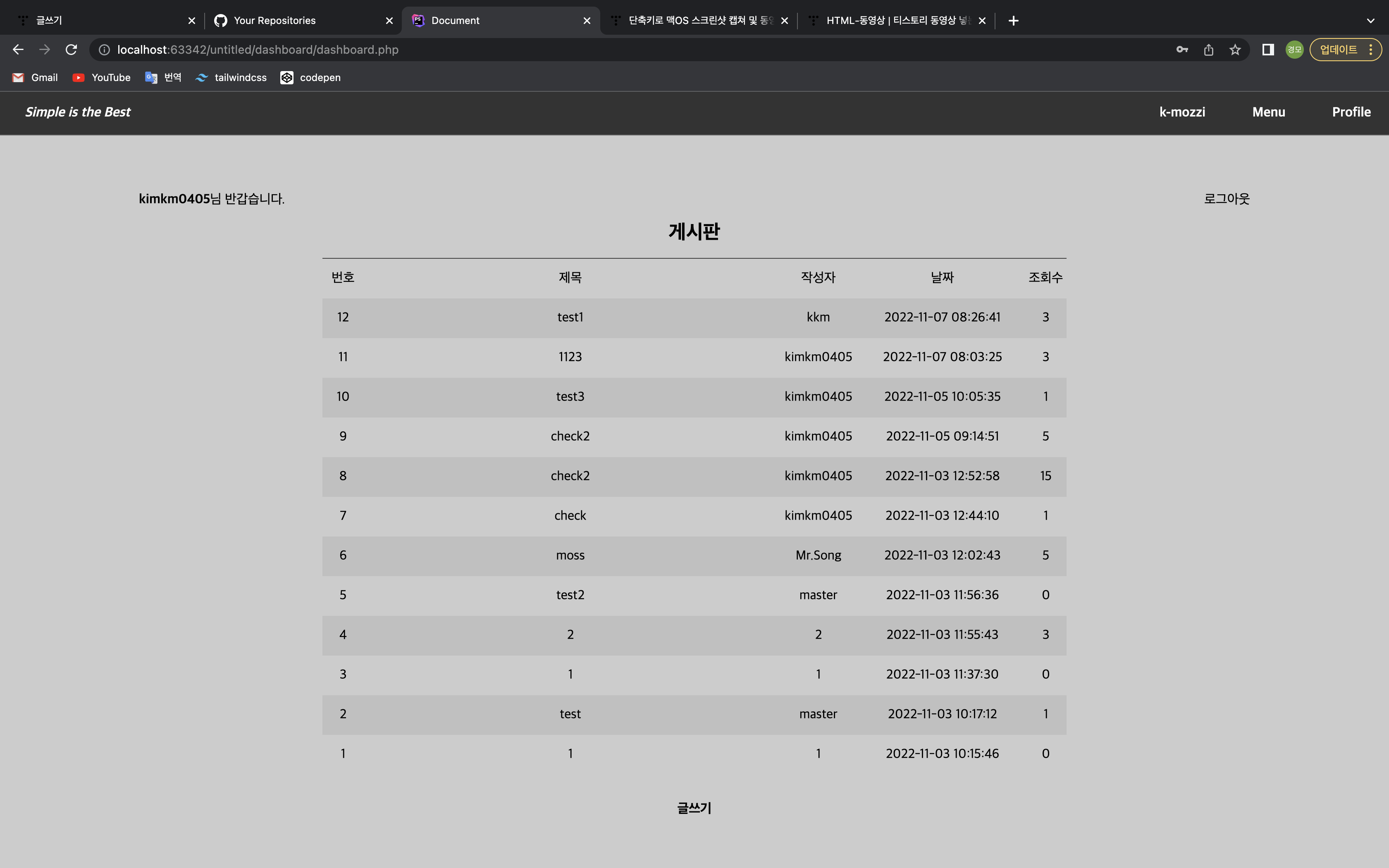Click the 로그아웃 logout link
This screenshot has width=1389, height=868.
[x=1227, y=199]
